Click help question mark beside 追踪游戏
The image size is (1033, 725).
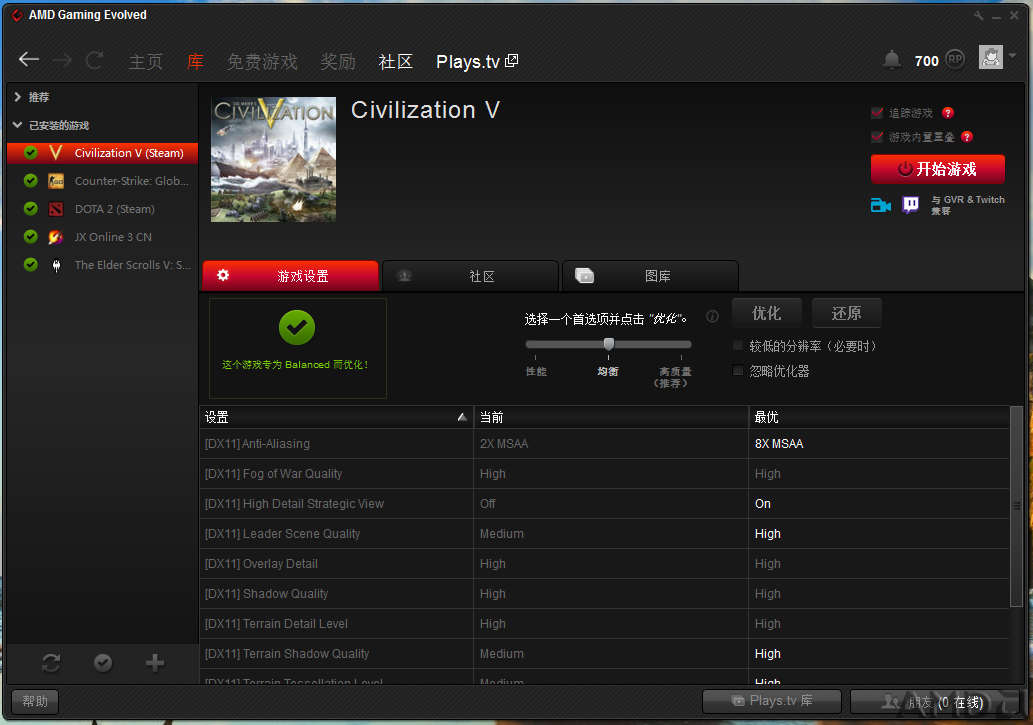[947, 113]
